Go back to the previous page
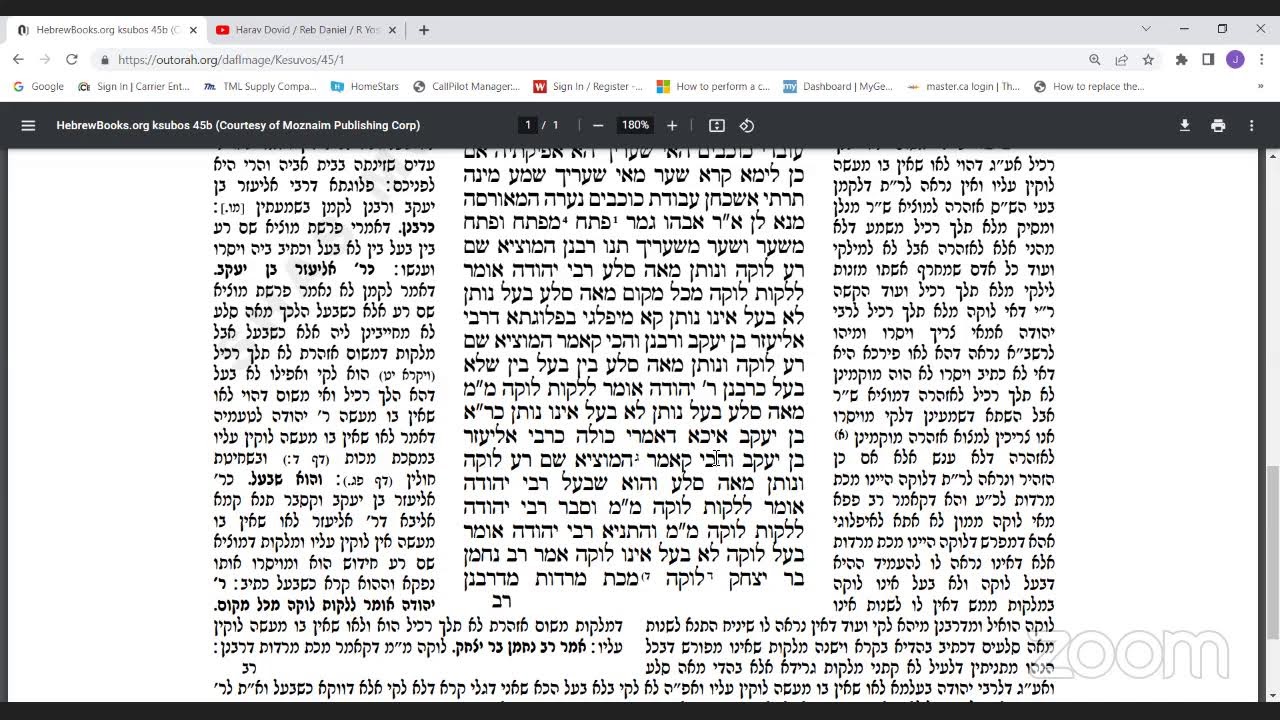This screenshot has height=720, width=1280. [18, 60]
